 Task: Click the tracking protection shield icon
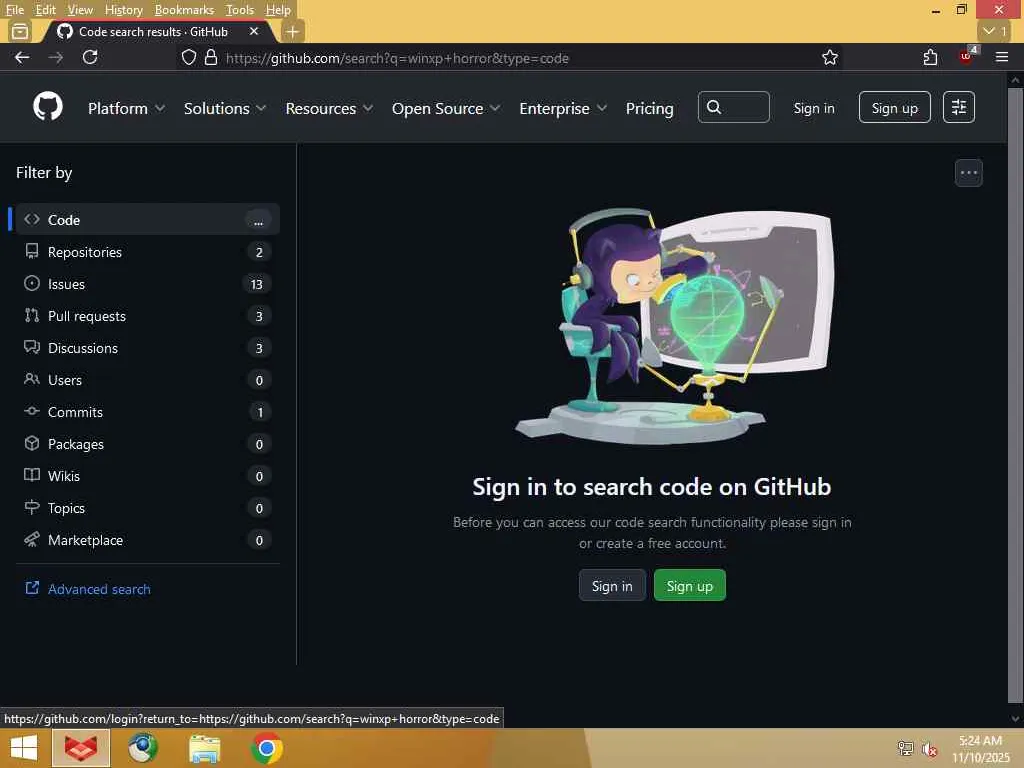[x=189, y=57]
